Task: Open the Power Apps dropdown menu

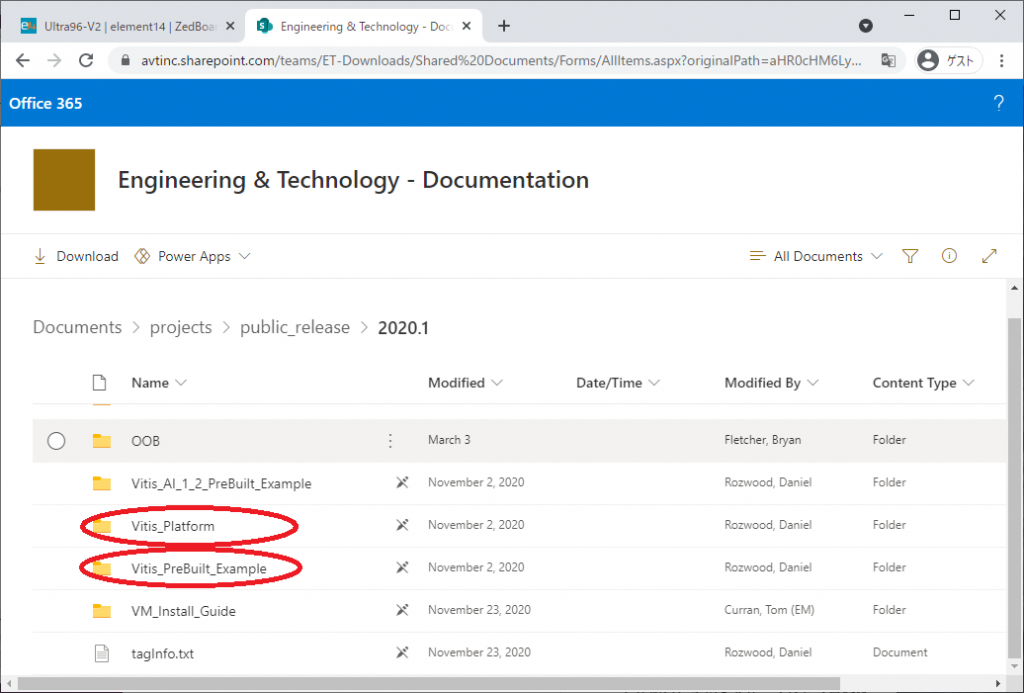Action: click(x=192, y=256)
